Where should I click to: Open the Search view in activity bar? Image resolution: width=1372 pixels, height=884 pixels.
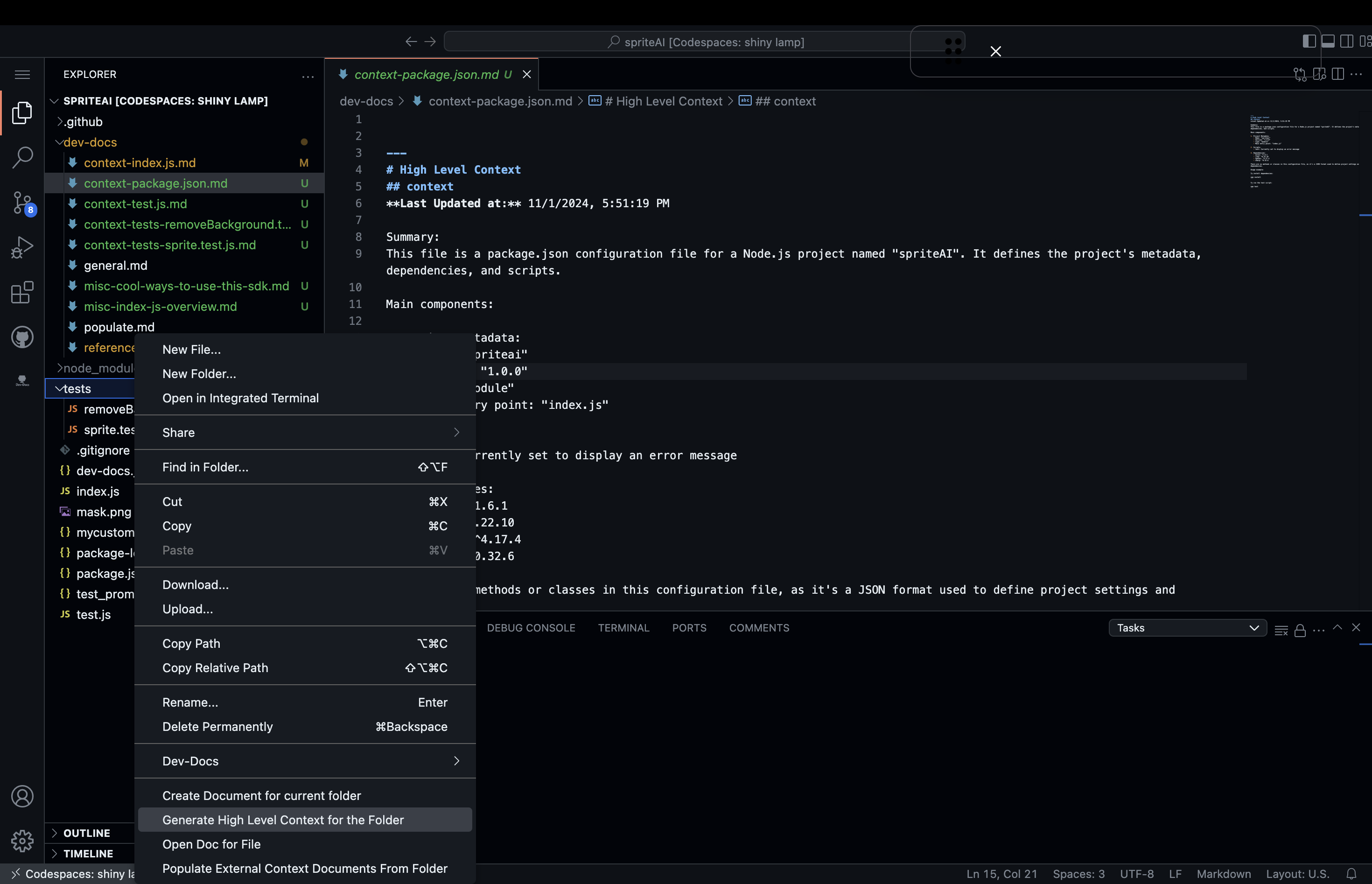pos(22,157)
